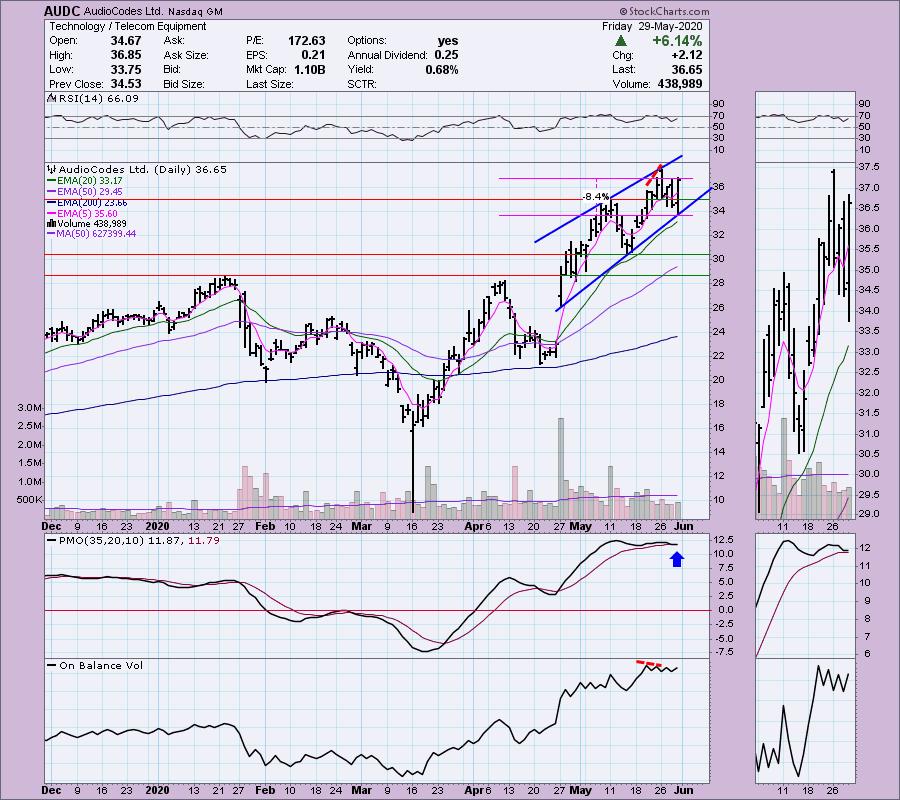Click the 12.5 label on the PMO axis
This screenshot has width=900, height=800.
723,539
